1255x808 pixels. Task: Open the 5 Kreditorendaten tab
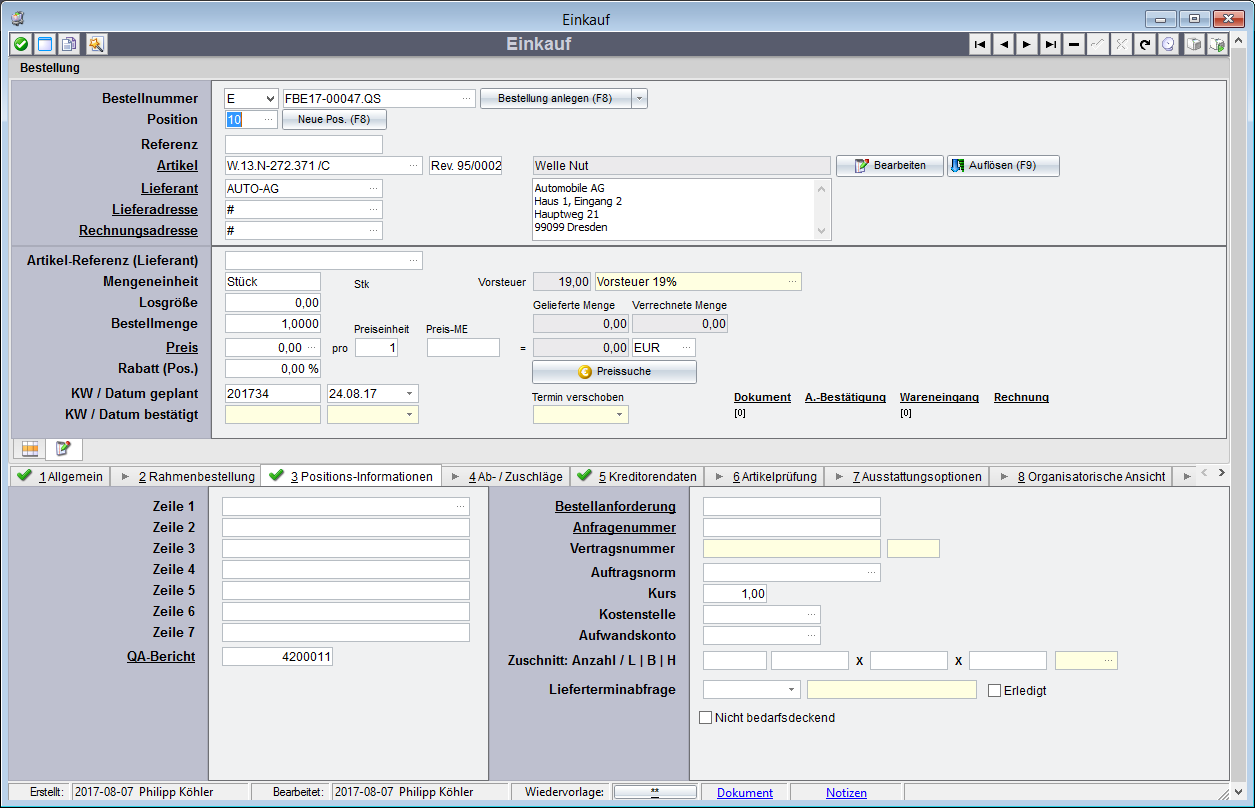coord(638,477)
